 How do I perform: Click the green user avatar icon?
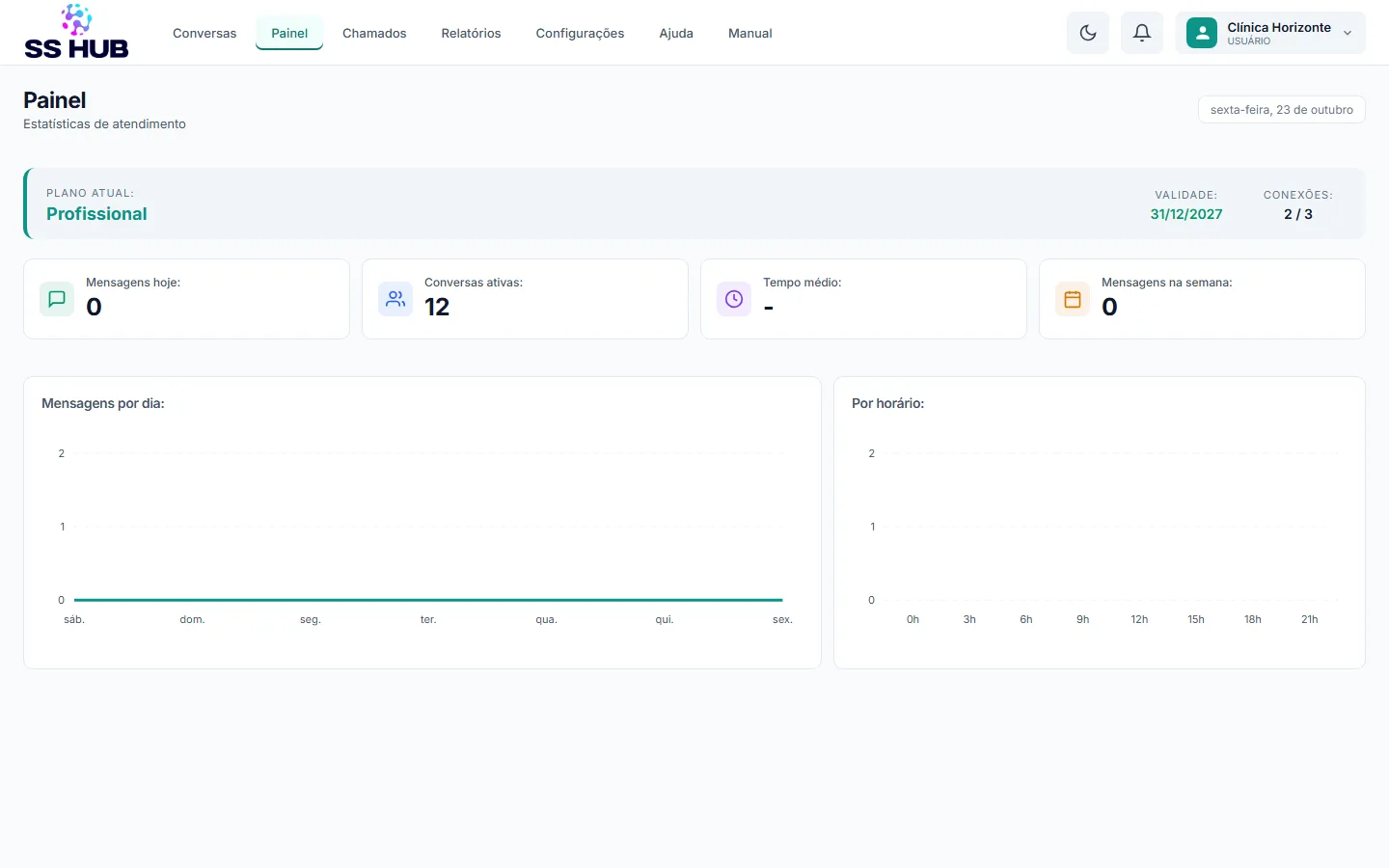coord(1202,33)
